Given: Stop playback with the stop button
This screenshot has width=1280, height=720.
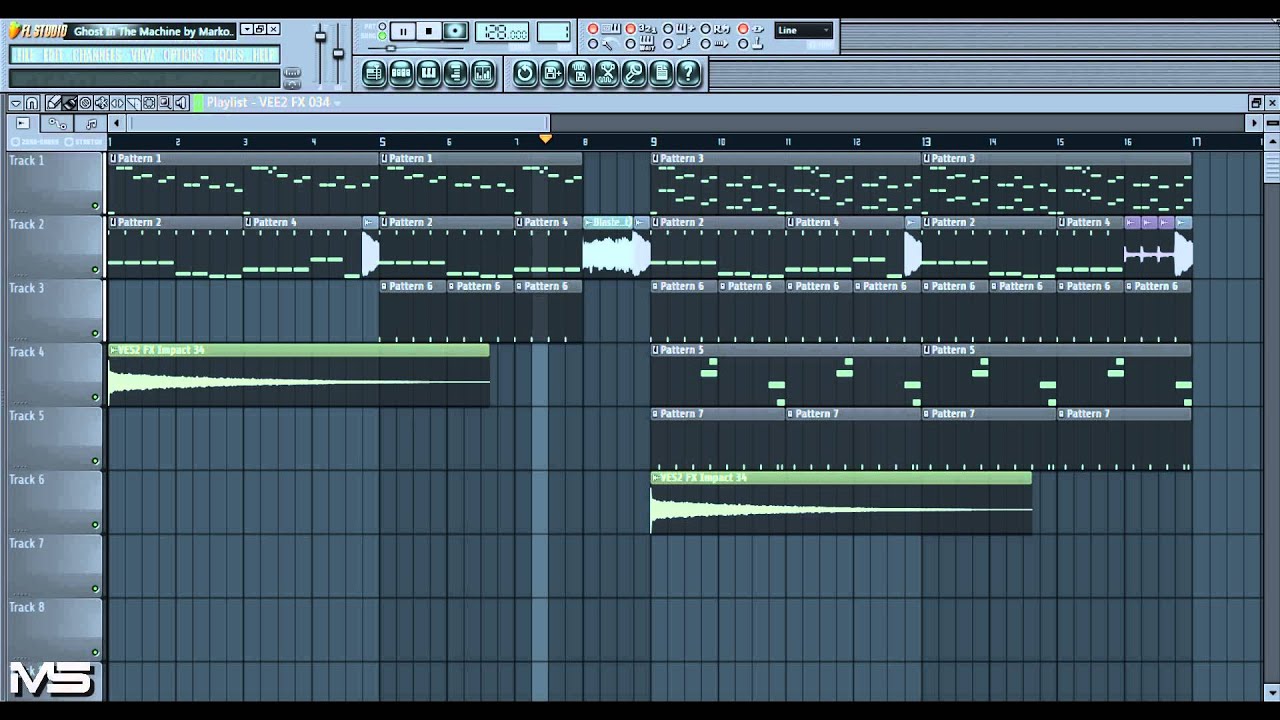Looking at the screenshot, I should pos(429,30).
